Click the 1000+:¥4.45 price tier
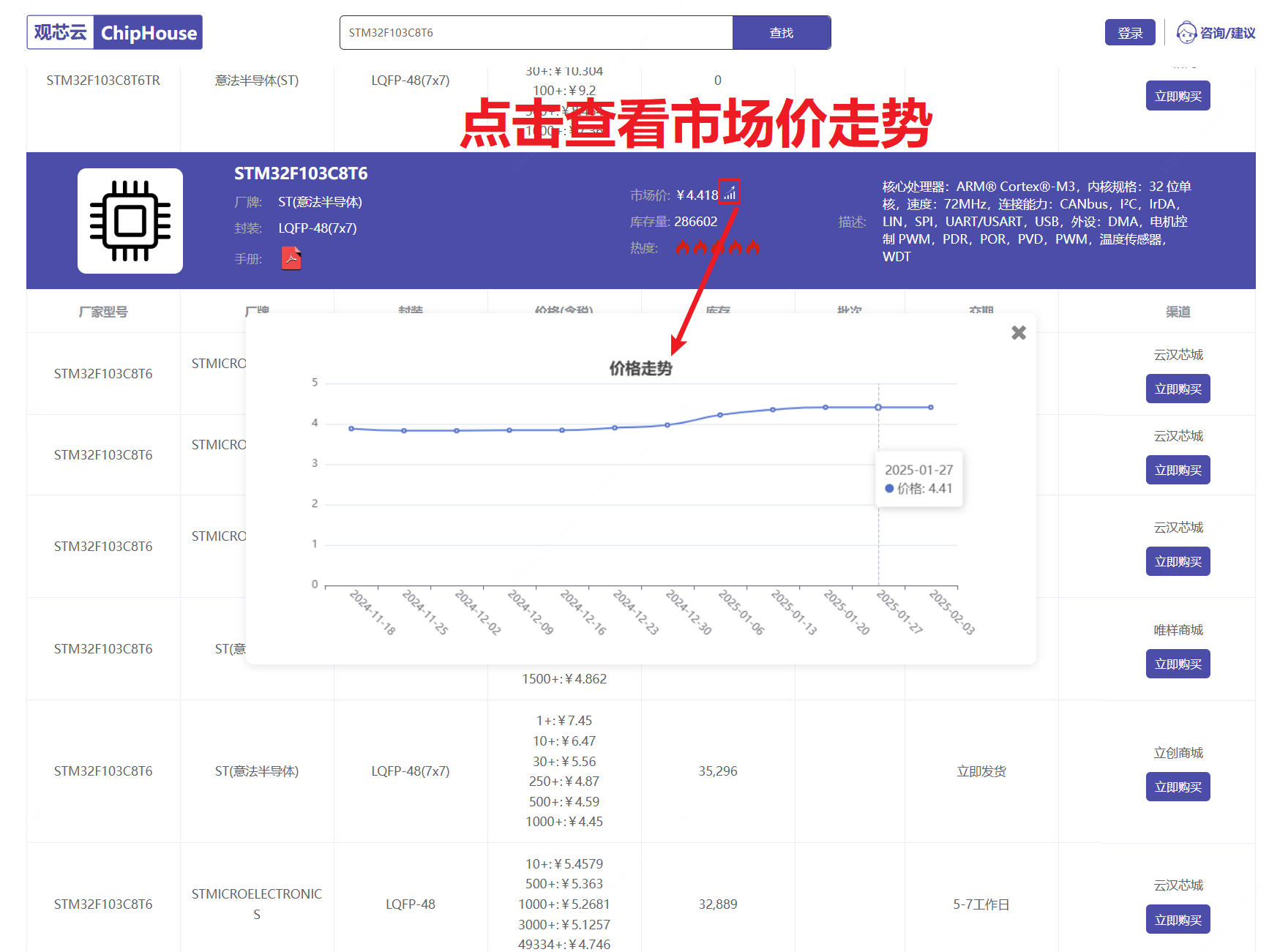Viewport: 1269px width, 952px height. (564, 822)
